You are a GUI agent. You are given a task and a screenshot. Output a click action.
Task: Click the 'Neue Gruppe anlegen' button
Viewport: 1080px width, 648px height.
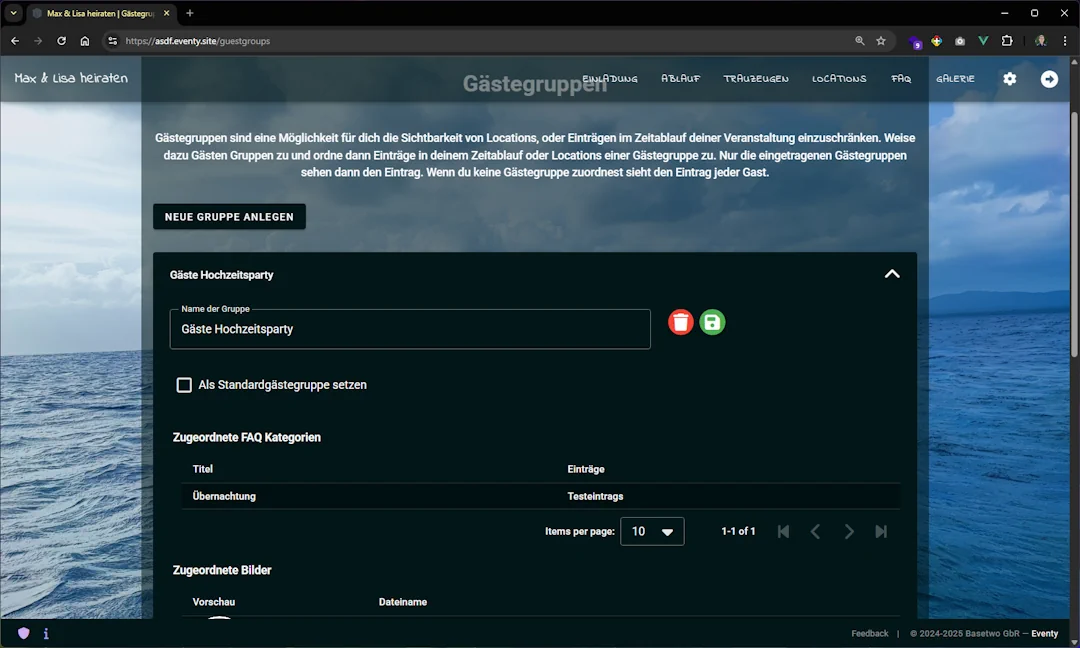[229, 217]
